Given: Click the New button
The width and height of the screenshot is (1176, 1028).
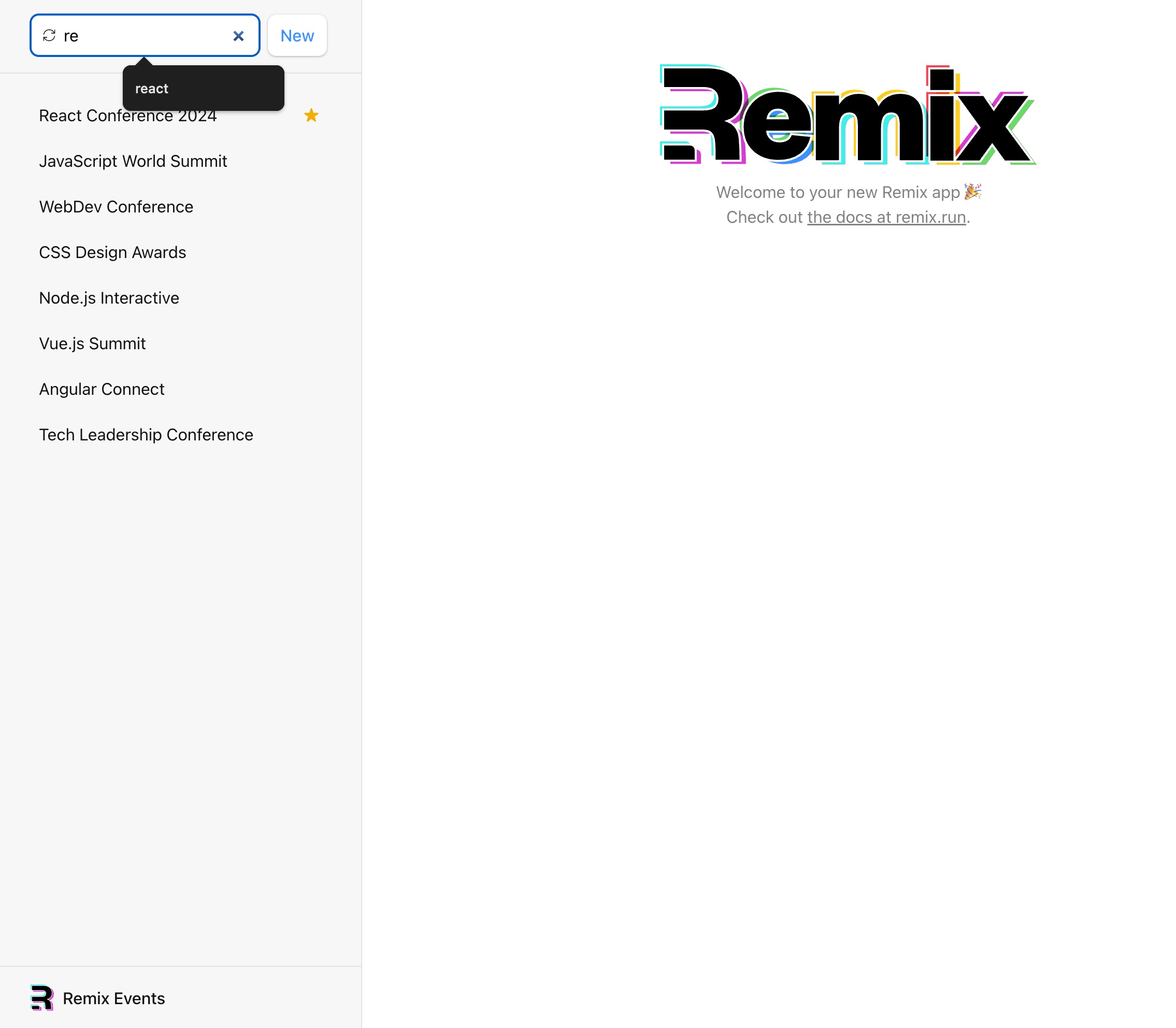Looking at the screenshot, I should point(297,36).
